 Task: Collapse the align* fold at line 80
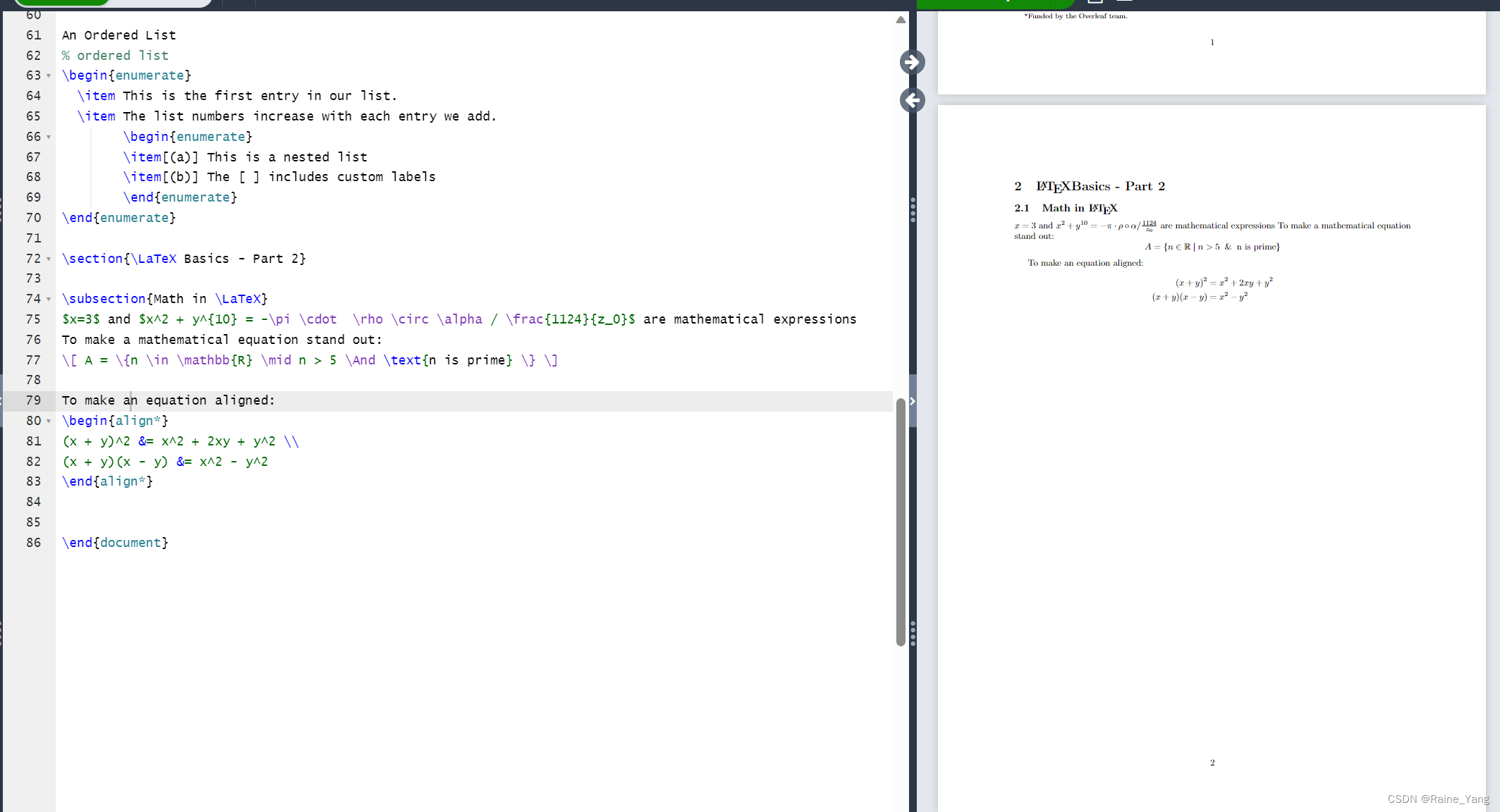pos(49,421)
